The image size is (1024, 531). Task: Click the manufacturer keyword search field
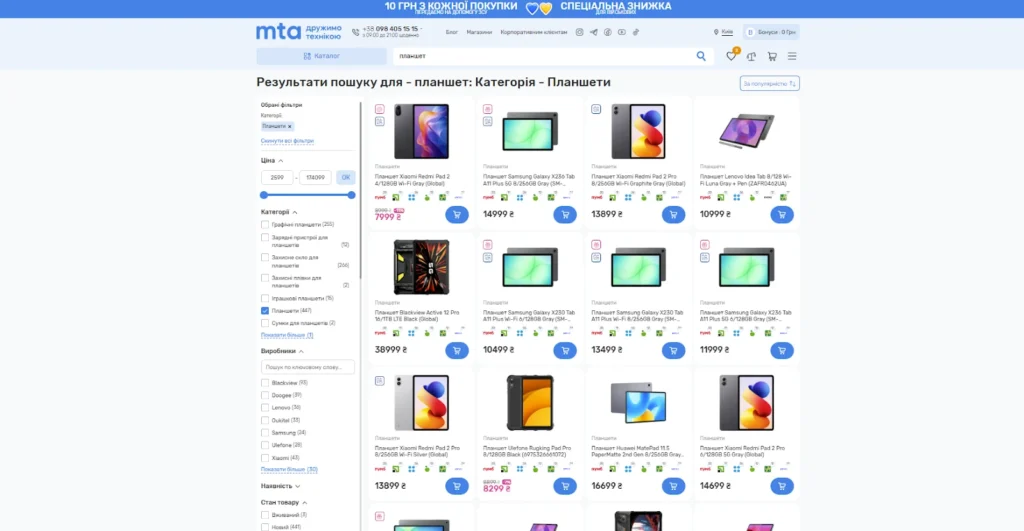pos(308,367)
